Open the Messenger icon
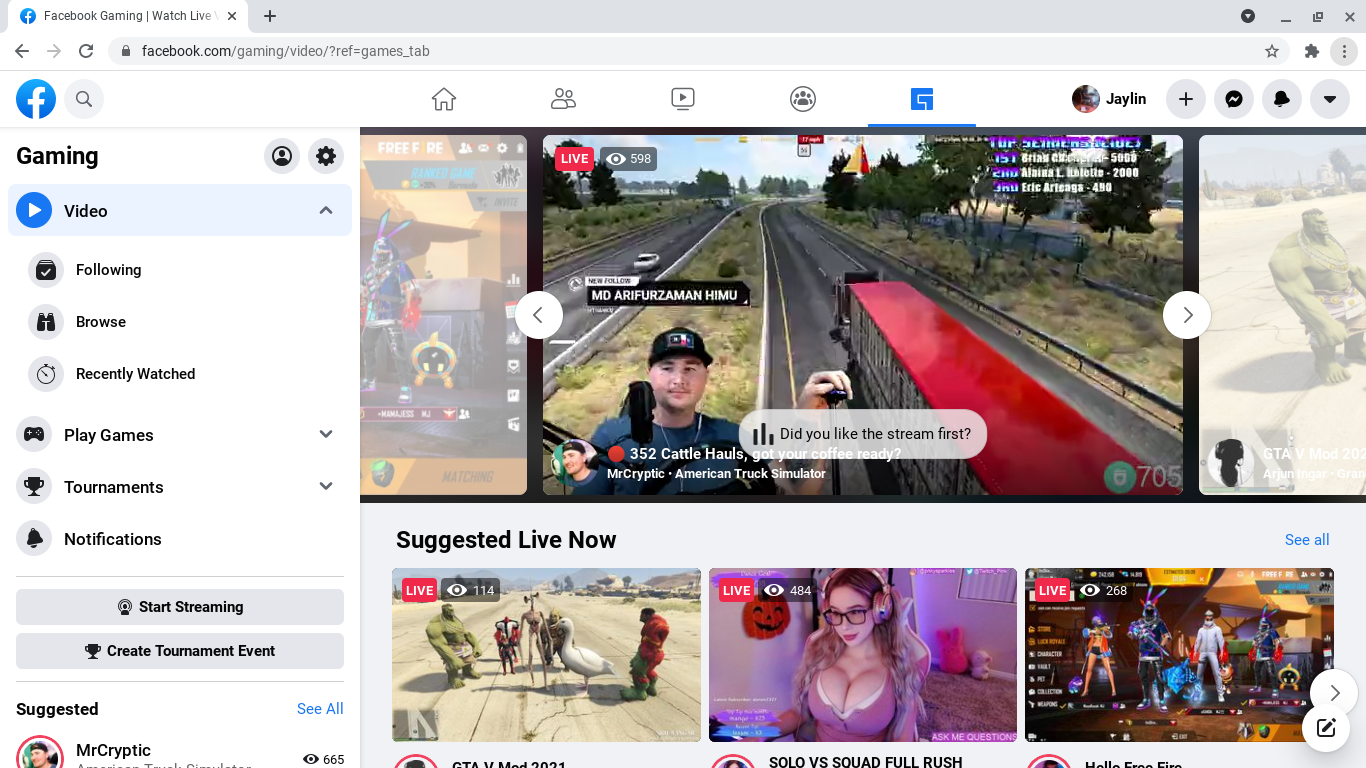The image size is (1366, 768). tap(1234, 99)
